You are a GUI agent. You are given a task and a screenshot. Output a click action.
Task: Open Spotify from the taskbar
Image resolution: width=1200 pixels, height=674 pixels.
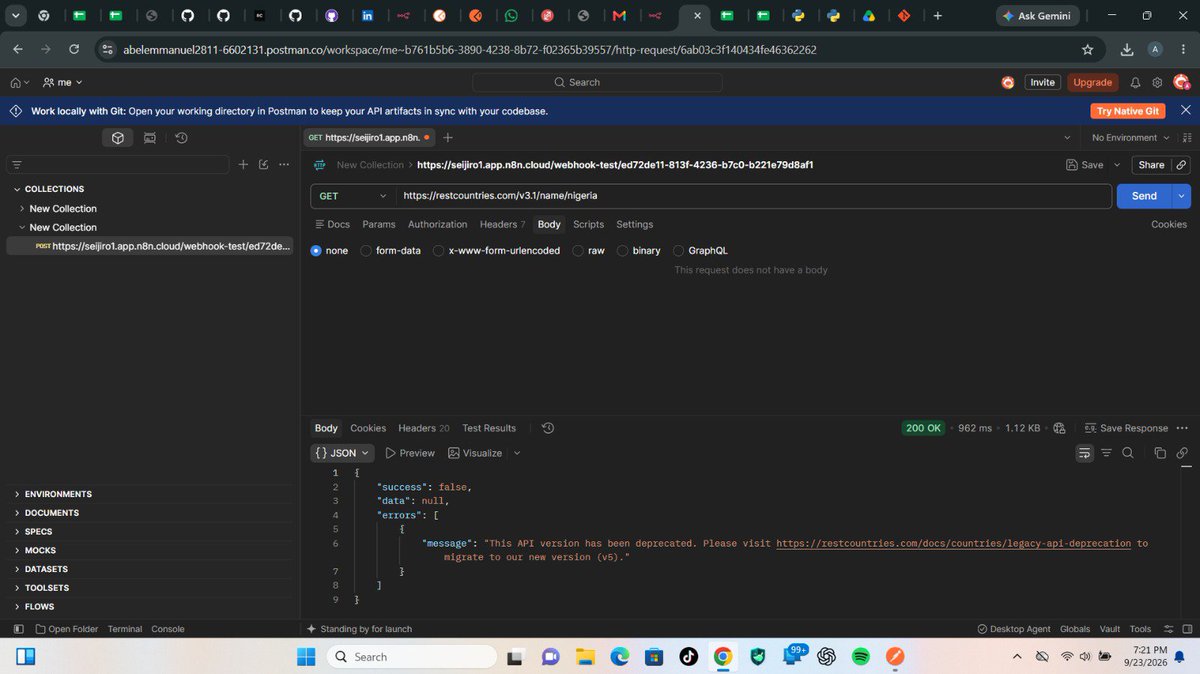click(x=861, y=657)
